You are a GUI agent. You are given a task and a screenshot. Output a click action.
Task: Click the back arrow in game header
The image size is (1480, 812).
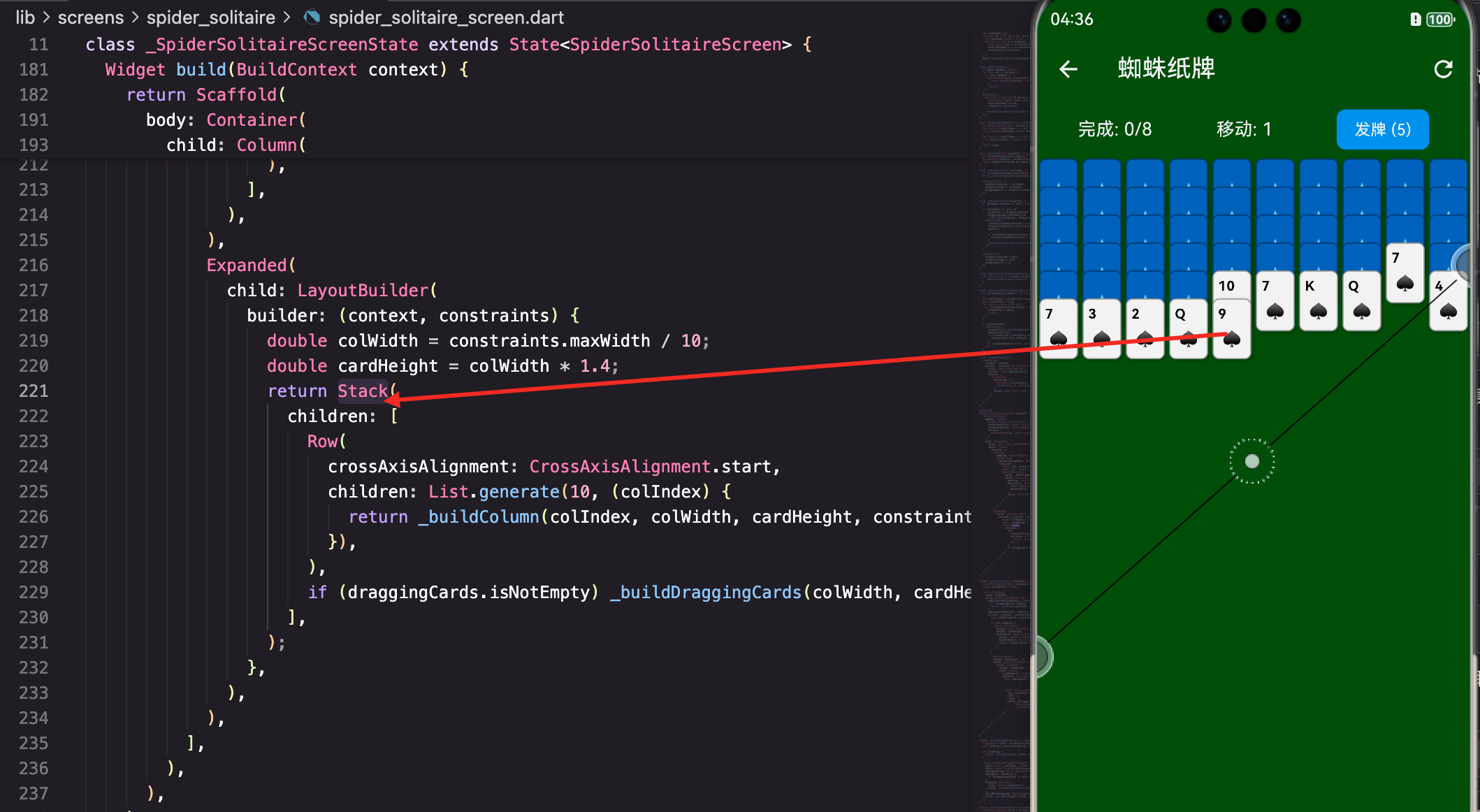point(1068,69)
